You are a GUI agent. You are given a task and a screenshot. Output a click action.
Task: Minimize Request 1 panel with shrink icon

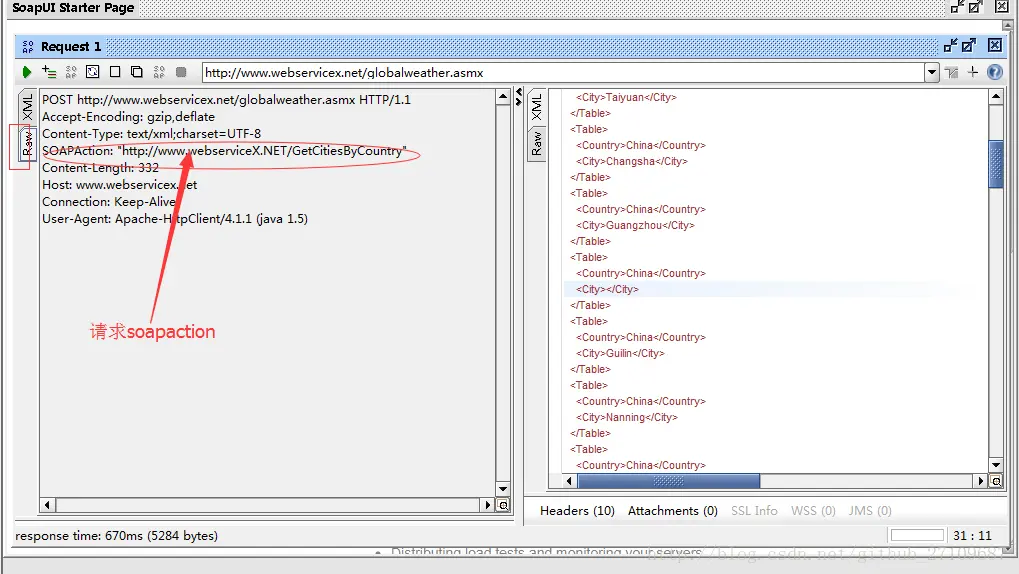pyautogui.click(x=951, y=46)
